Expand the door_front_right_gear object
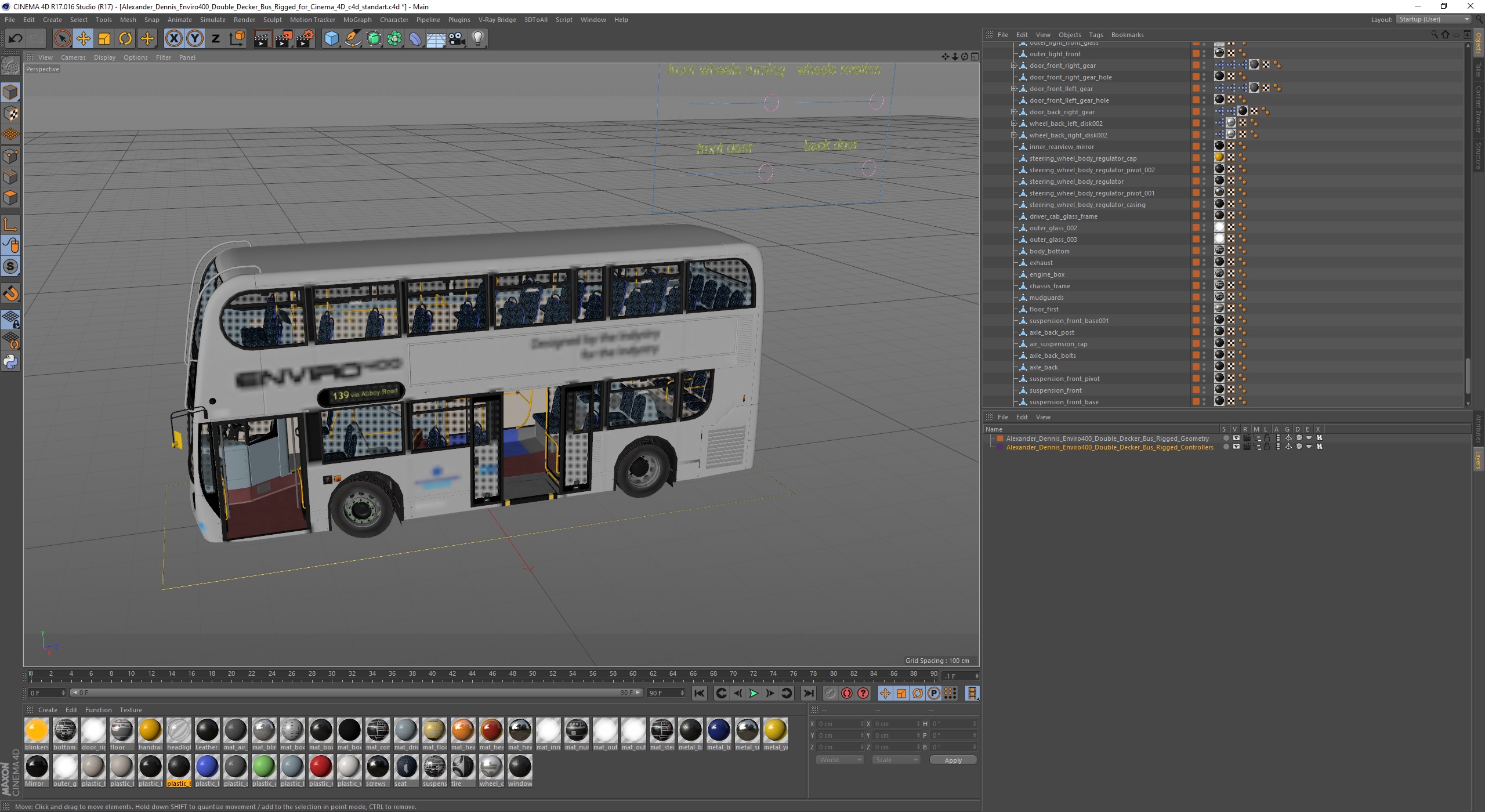 1013,66
